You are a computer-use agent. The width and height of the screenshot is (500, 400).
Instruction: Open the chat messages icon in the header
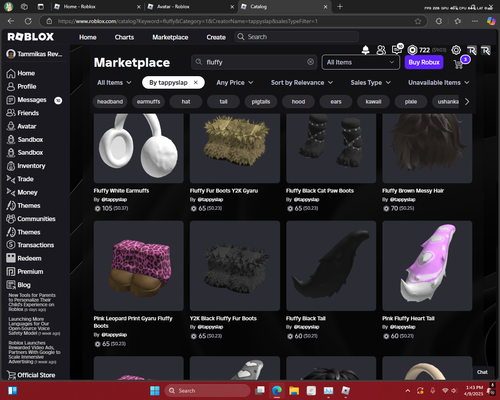pyautogui.click(x=397, y=50)
